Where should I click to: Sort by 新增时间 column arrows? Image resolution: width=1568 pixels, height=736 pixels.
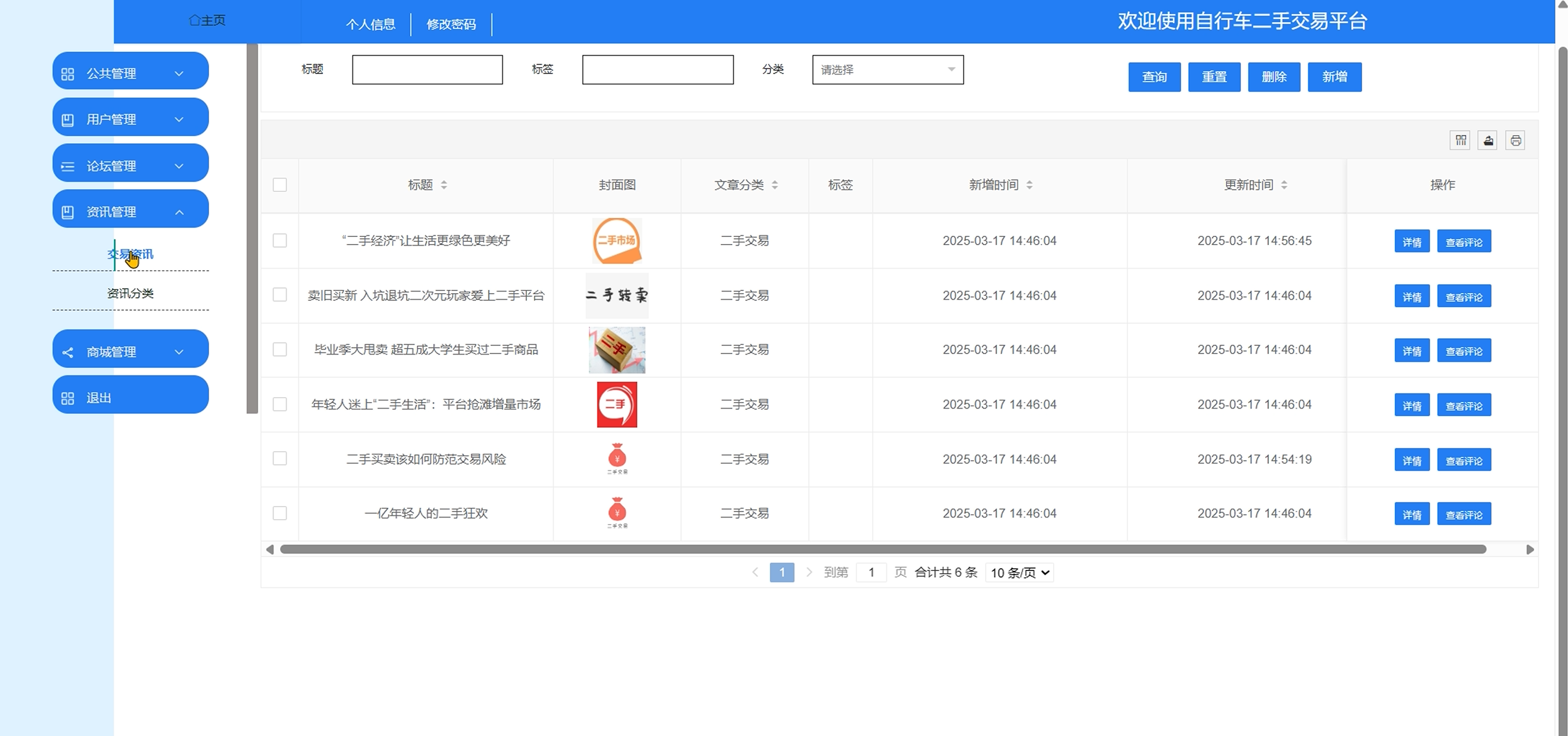coord(1029,185)
